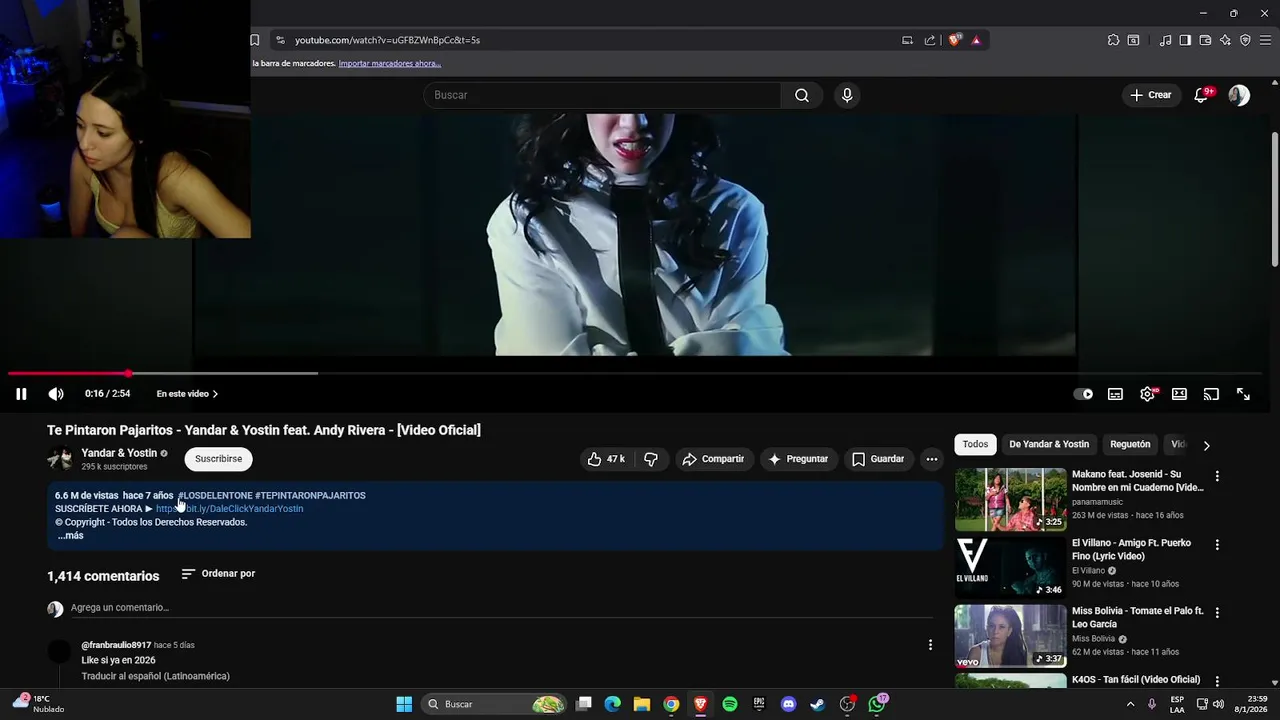Select the 'Todos' filter chip
The height and width of the screenshot is (720, 1280).
coord(975,444)
